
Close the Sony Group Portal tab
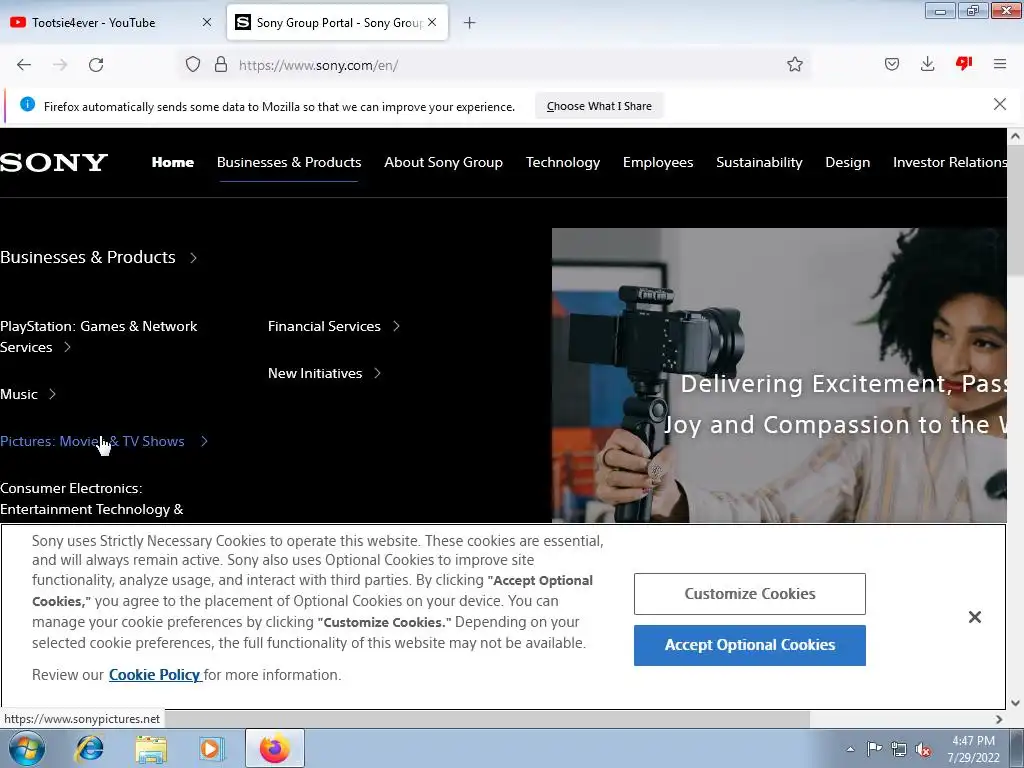(x=432, y=22)
